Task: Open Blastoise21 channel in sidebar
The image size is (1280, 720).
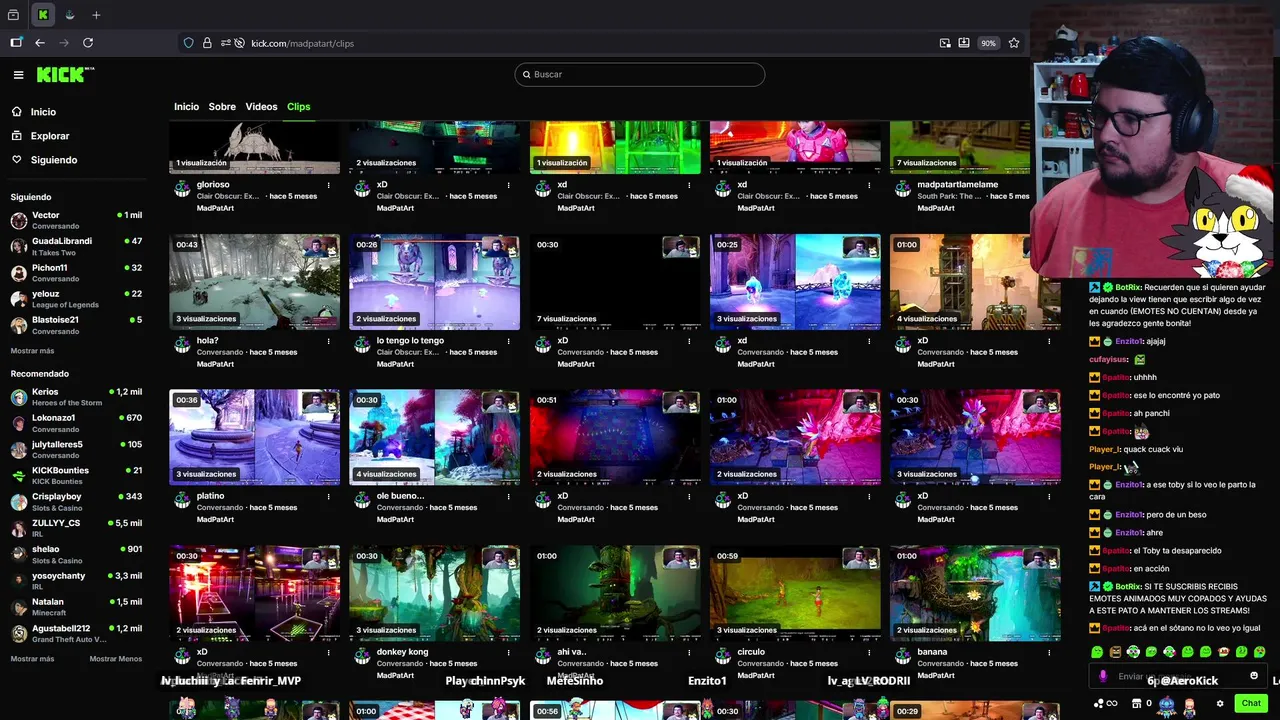Action: [76, 324]
